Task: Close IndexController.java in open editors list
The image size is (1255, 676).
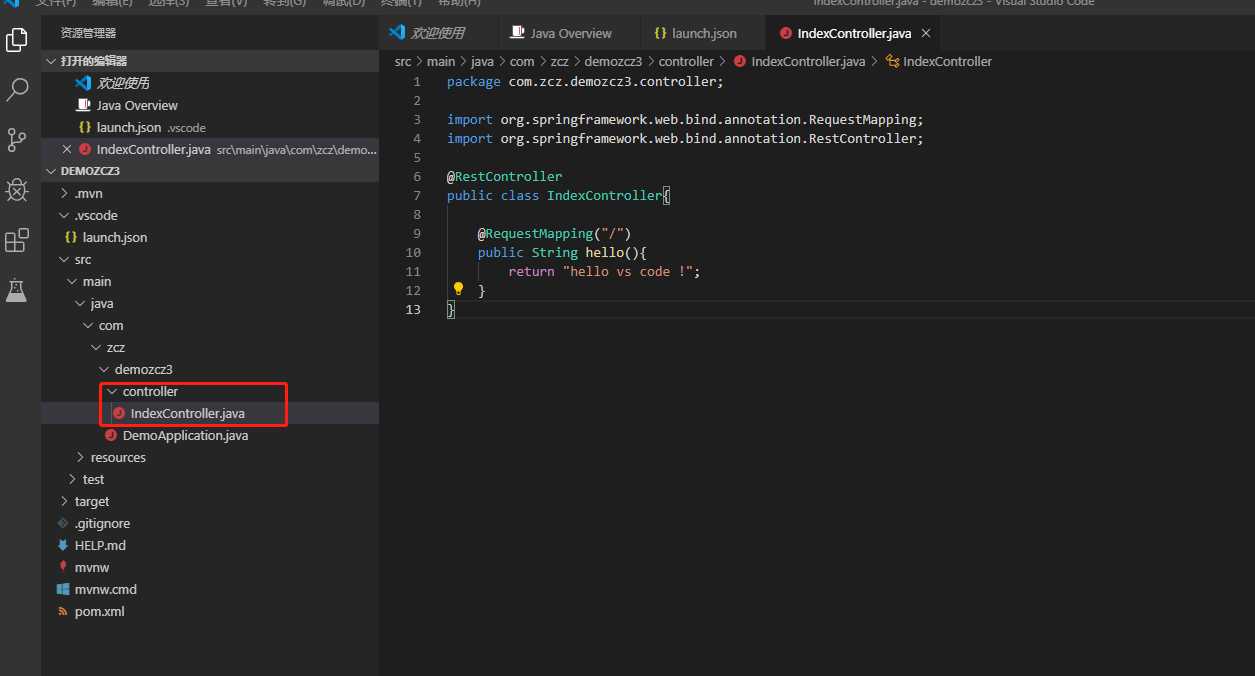Action: pyautogui.click(x=67, y=149)
